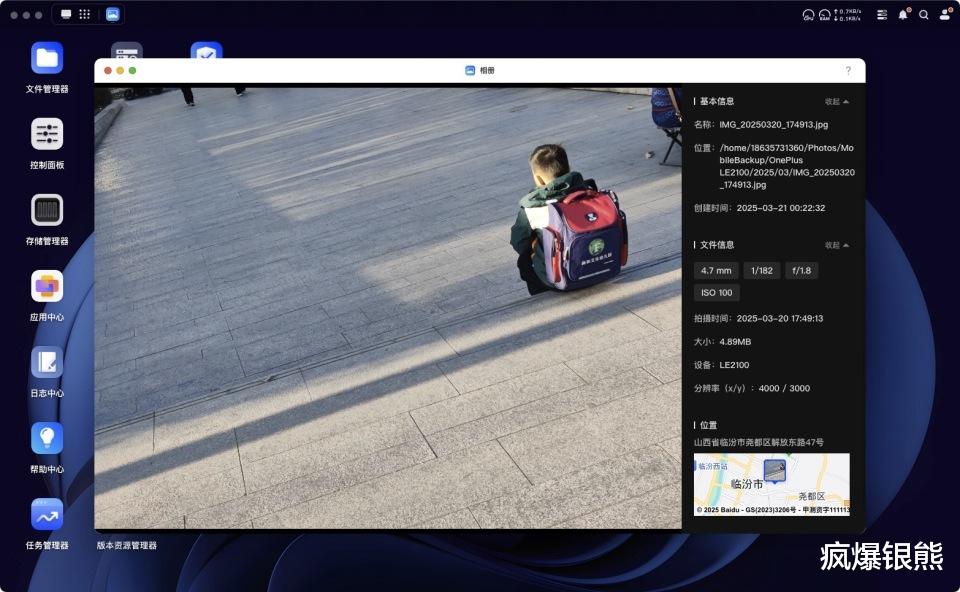Check the CPU usage gauge icon
Screen dimensions: 960x592
[x=808, y=15]
